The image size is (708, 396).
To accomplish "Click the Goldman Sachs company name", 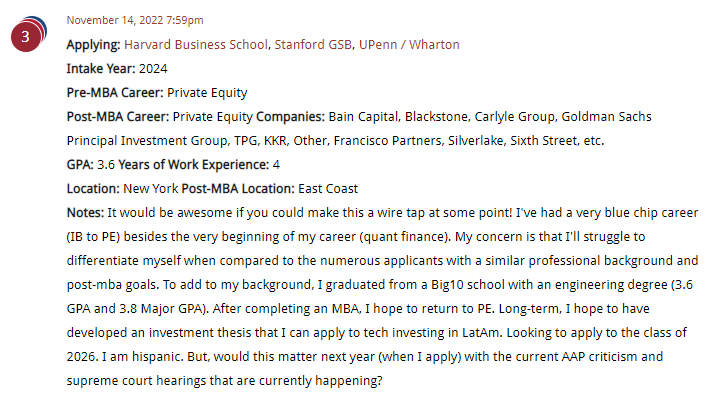I will pyautogui.click(x=606, y=116).
